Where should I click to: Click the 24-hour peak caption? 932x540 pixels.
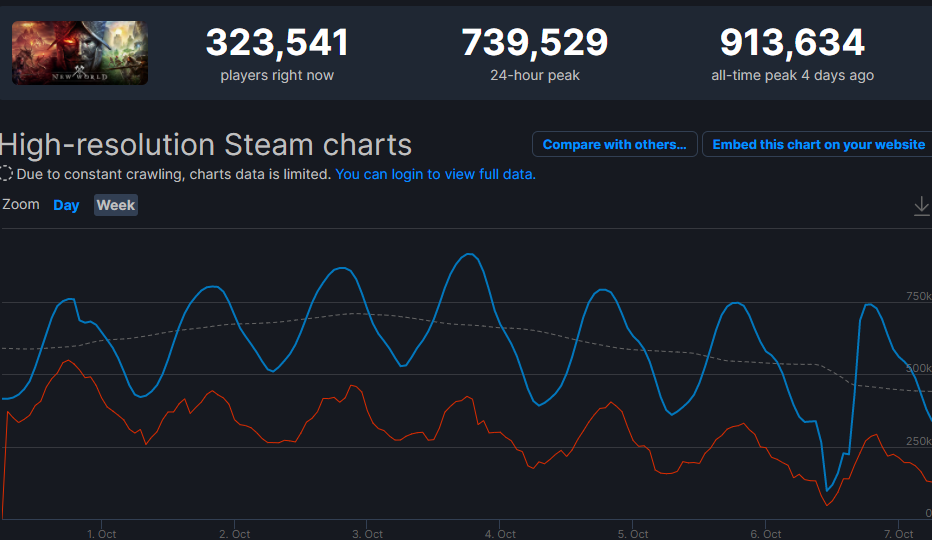pos(535,76)
